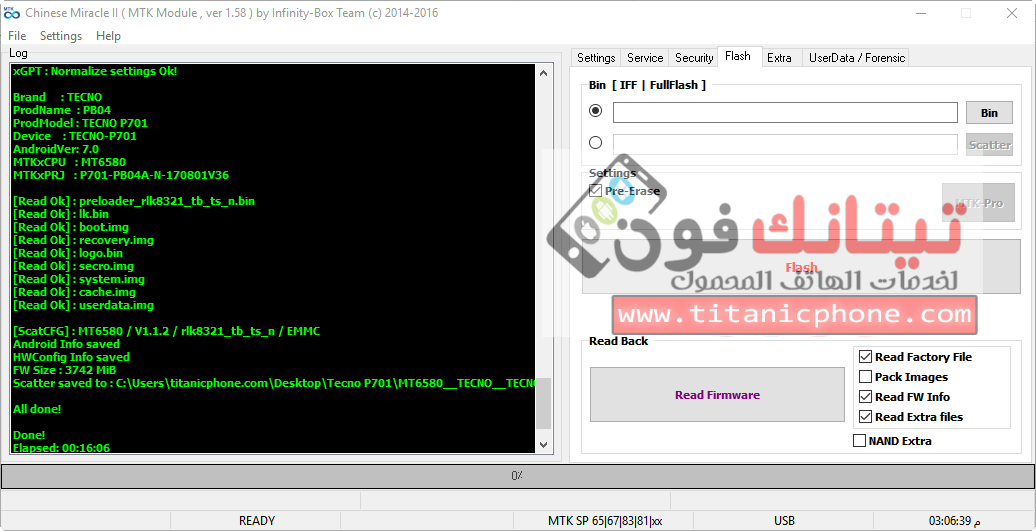Click log line 'ProdModel : TECNO P701'
This screenshot has width=1036, height=531.
tap(80, 123)
